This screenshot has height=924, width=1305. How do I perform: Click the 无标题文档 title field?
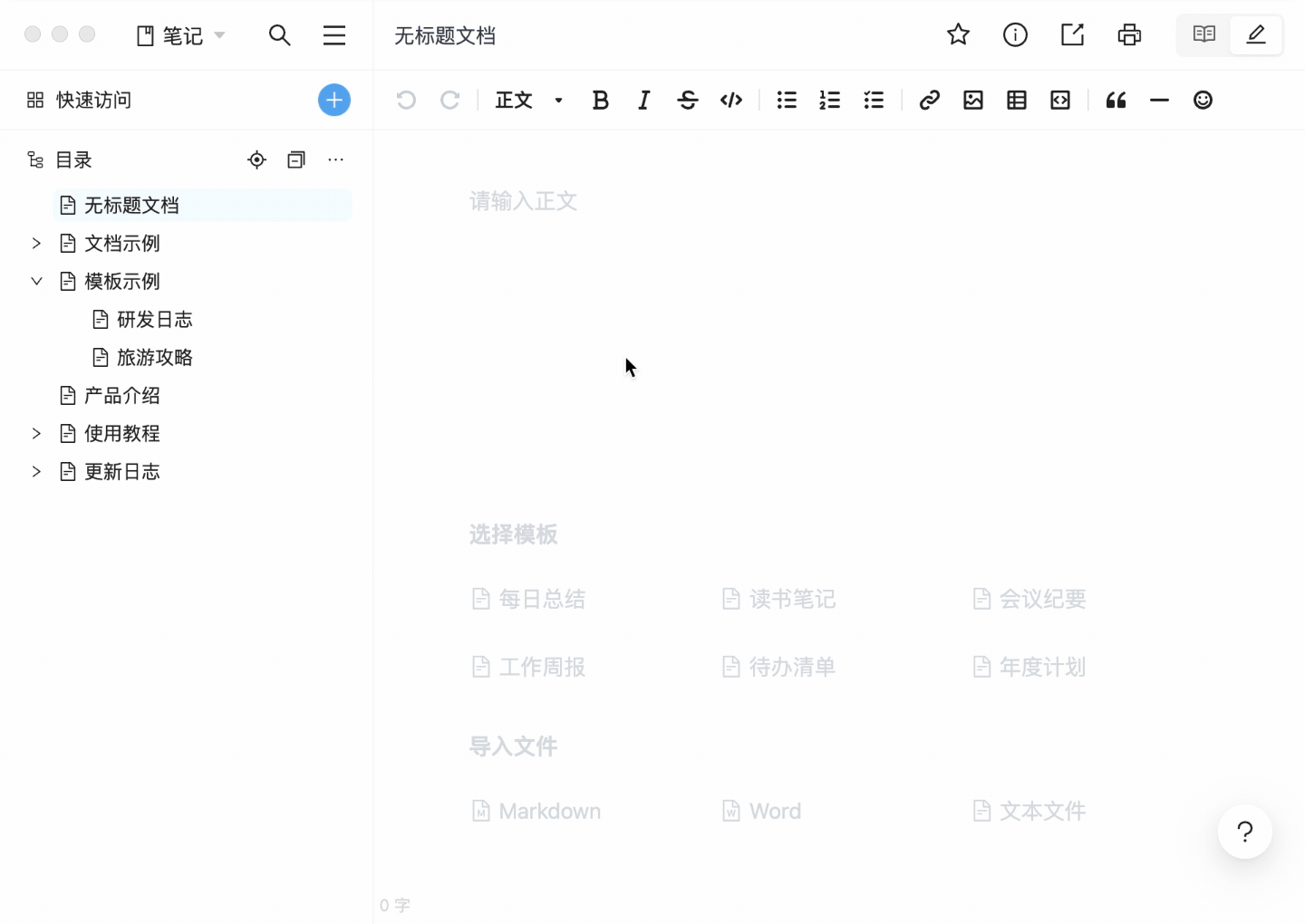click(x=445, y=35)
